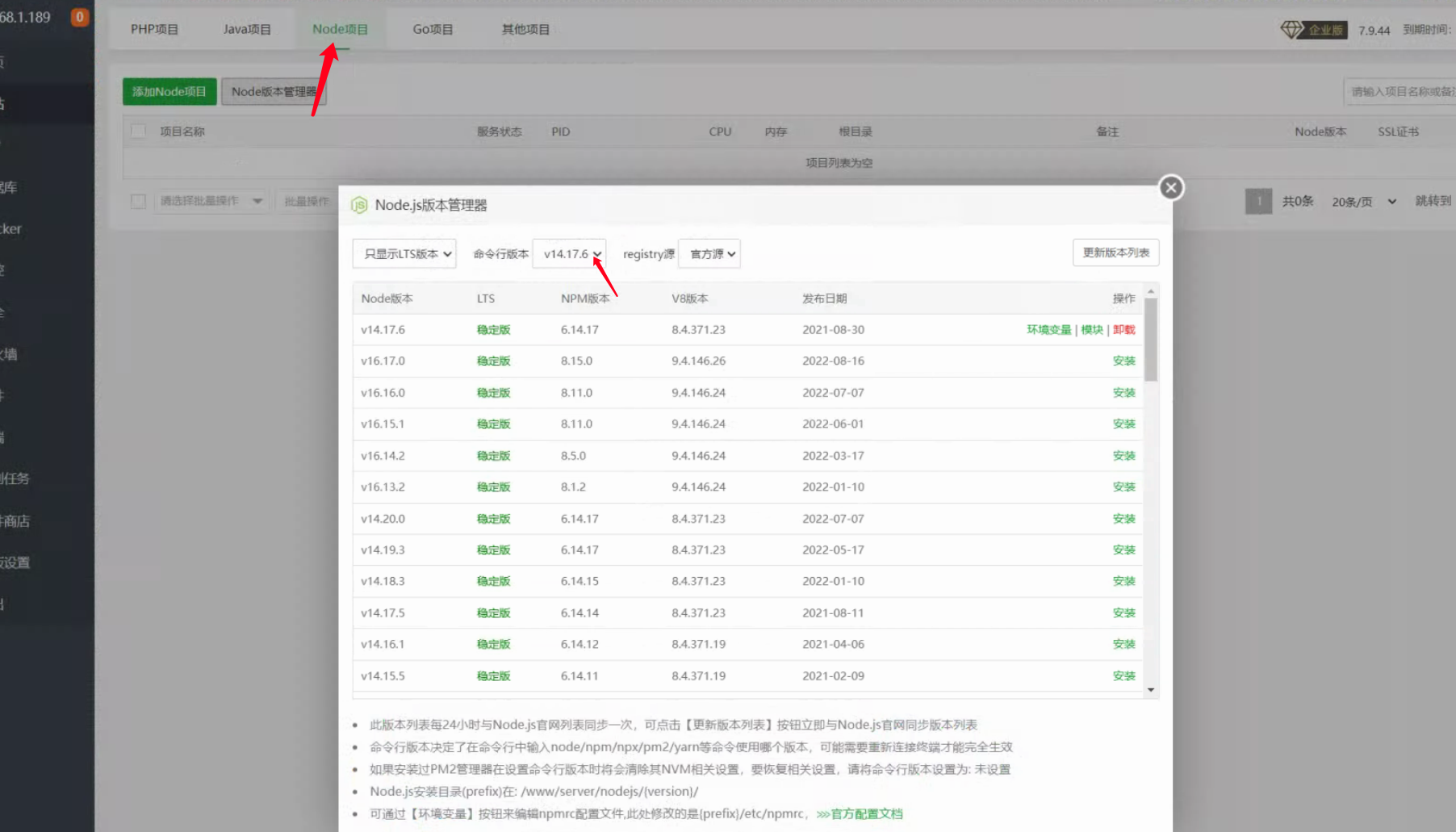Install Node v16.13.2
Image resolution: width=1456 pixels, height=832 pixels.
(x=1123, y=487)
